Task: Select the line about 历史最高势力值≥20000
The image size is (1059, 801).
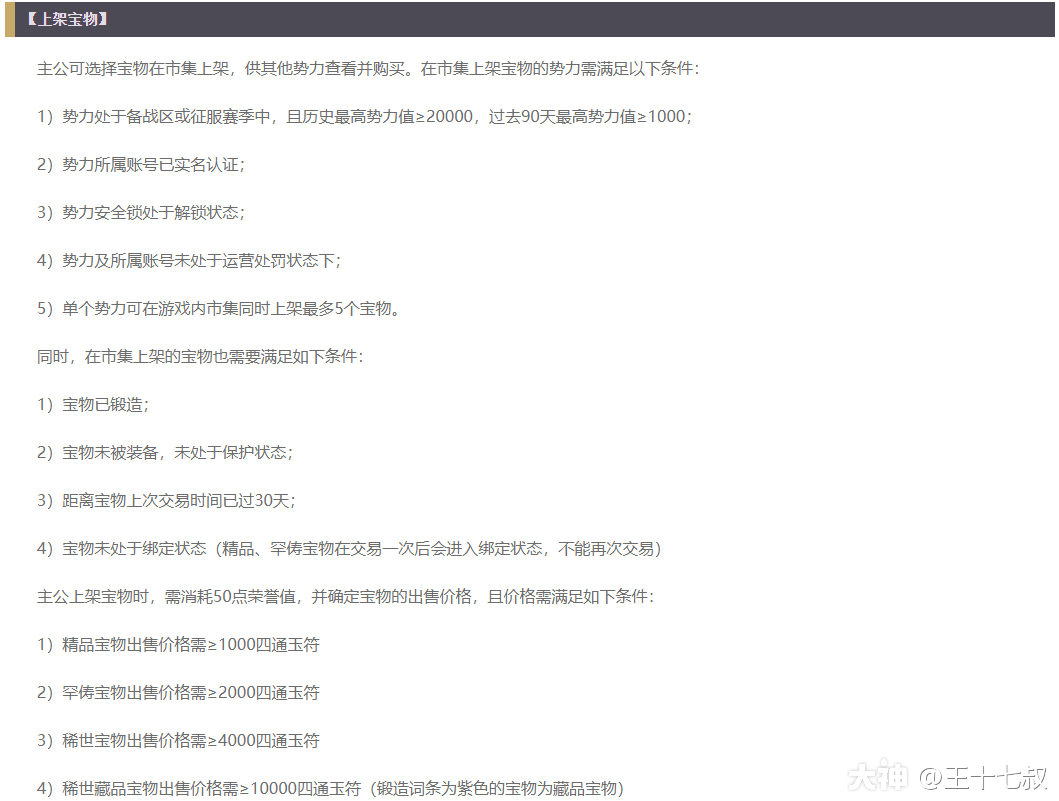Action: click(364, 117)
